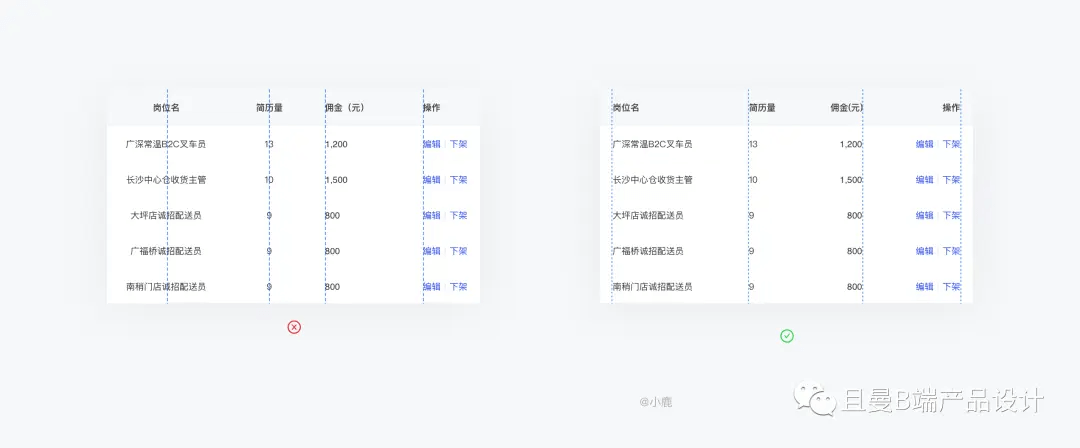Select resume count 10 in green-check table

click(753, 180)
